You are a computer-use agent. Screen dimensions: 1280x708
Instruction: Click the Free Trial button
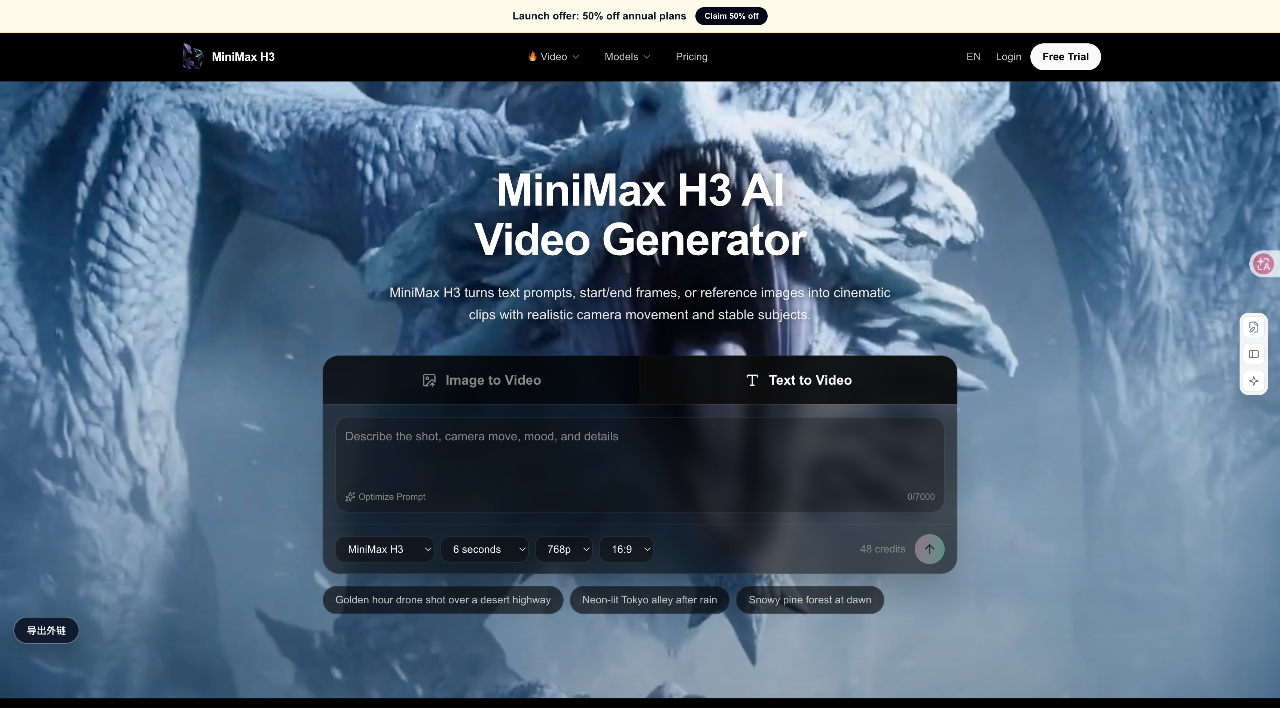[1065, 57]
